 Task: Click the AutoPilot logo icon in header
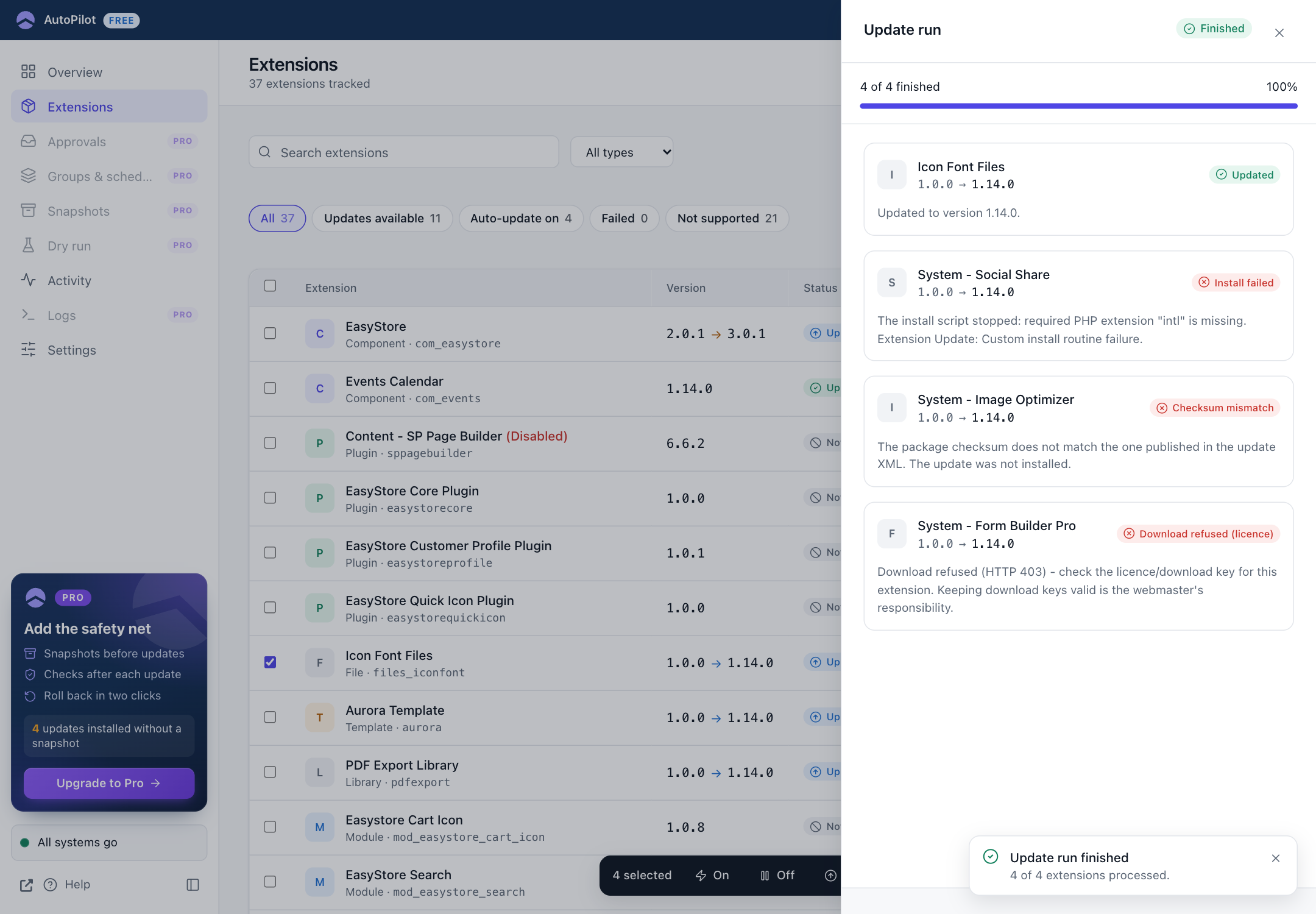[x=26, y=20]
